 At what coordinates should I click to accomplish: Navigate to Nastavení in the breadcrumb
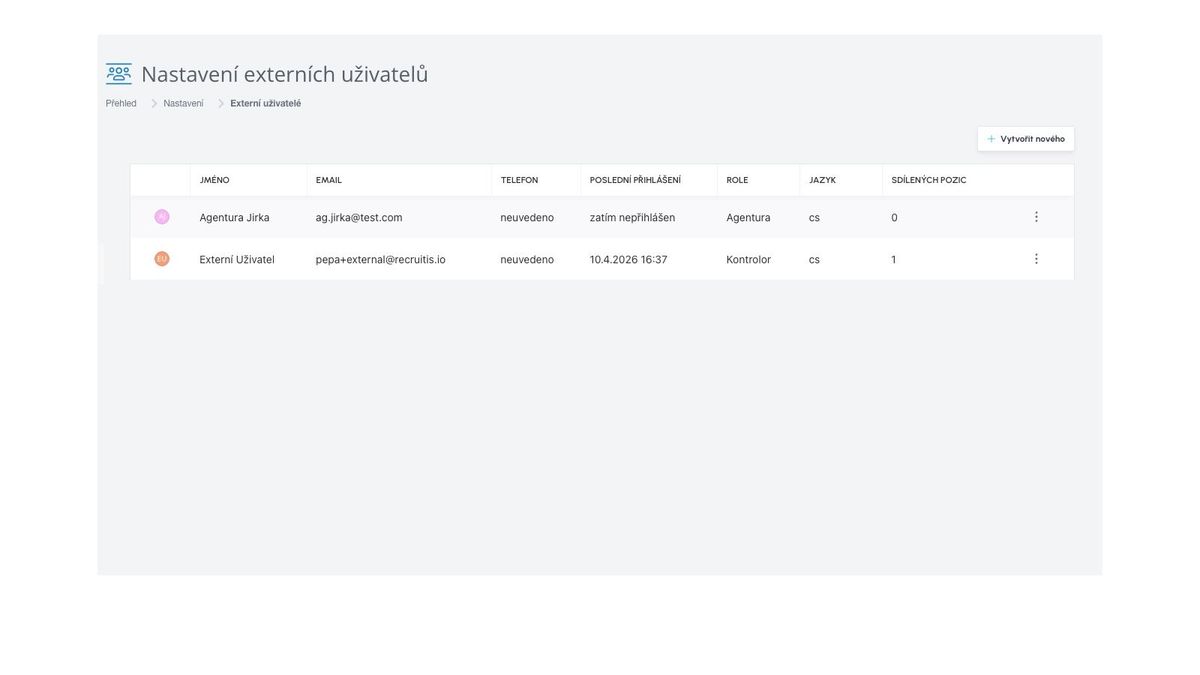pyautogui.click(x=183, y=103)
